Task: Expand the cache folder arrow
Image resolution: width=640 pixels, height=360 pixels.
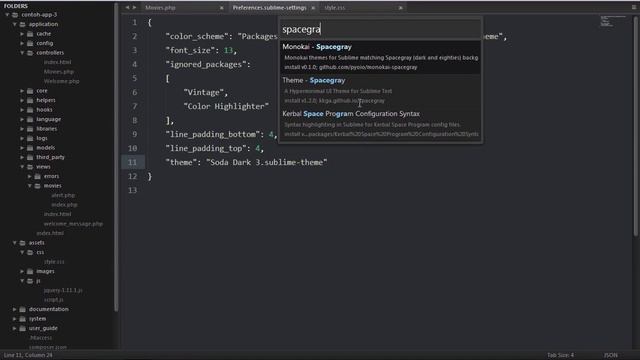Action: point(22,34)
